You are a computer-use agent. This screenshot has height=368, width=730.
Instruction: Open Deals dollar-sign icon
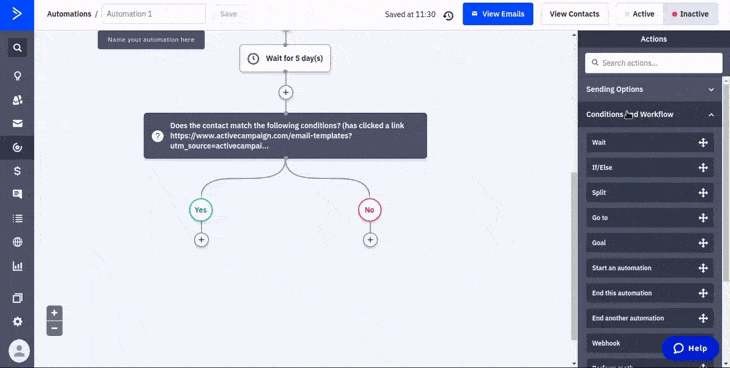tap(17, 171)
